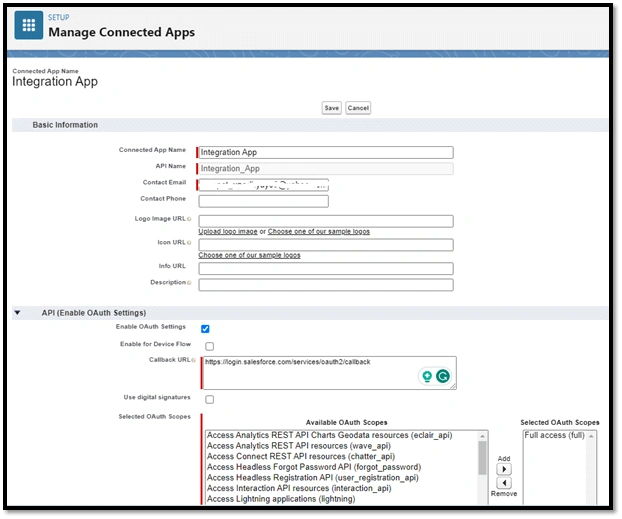The height and width of the screenshot is (519, 622).
Task: Select Access Lightning applications (lightning) scope
Action: pyautogui.click(x=281, y=499)
